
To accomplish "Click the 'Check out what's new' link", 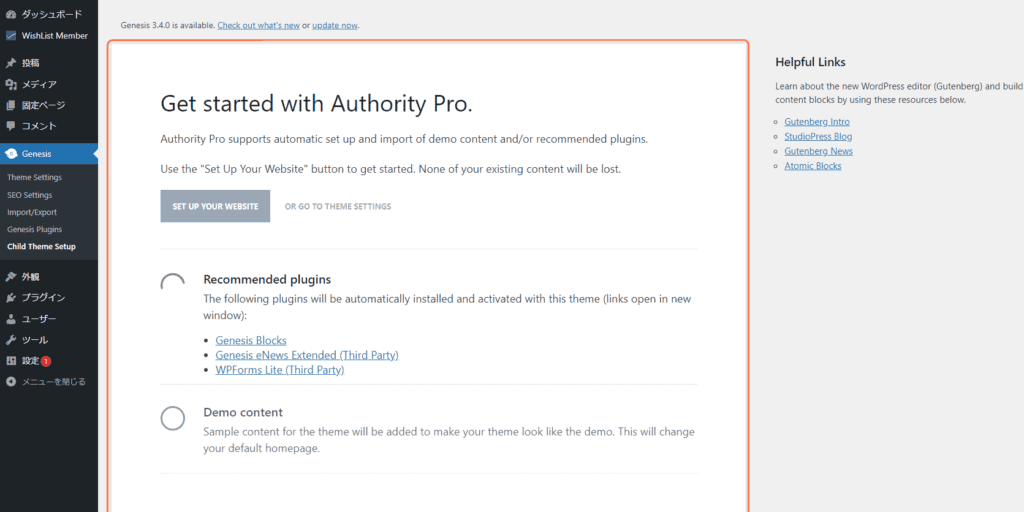I will [x=259, y=25].
